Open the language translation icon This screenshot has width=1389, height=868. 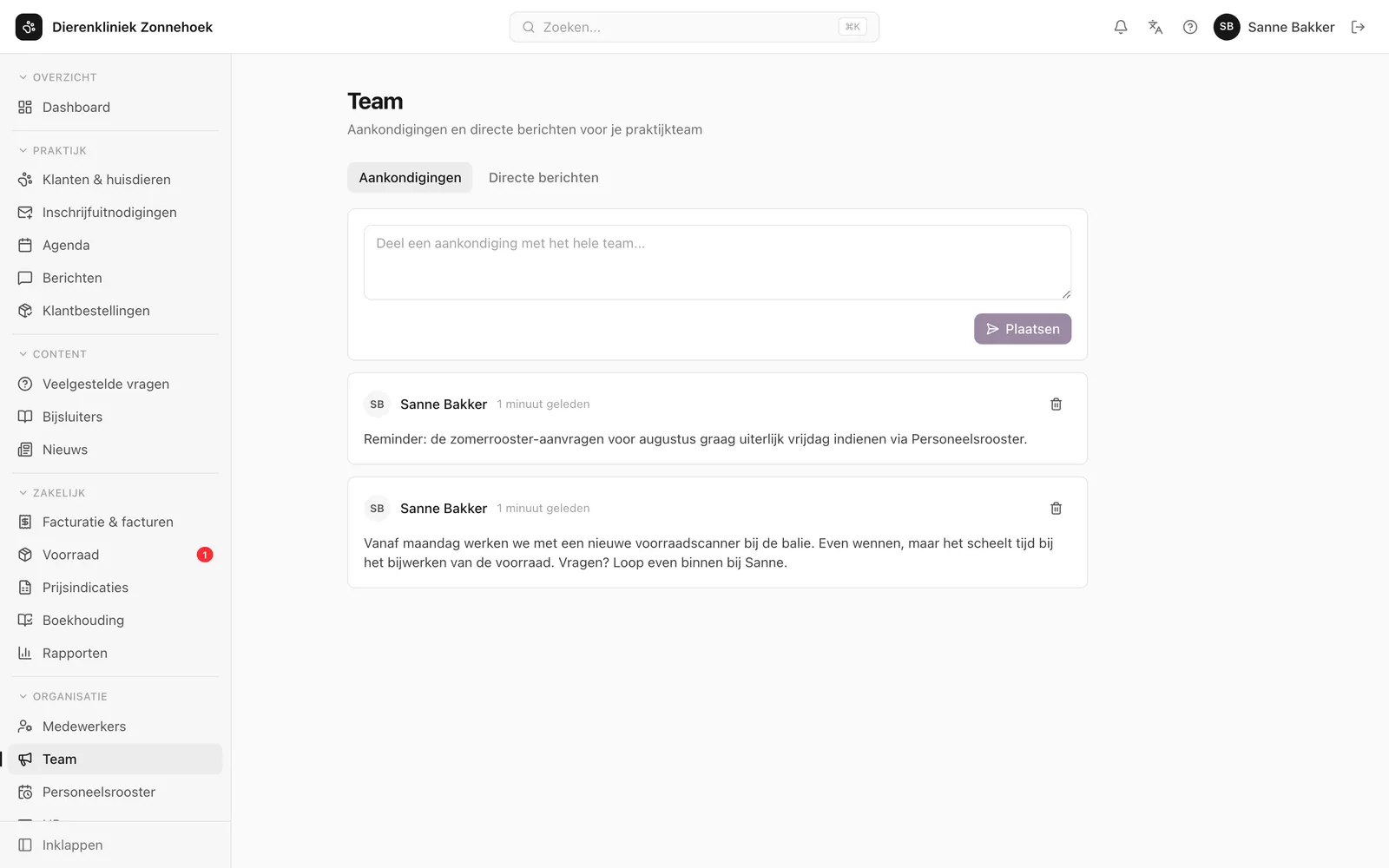point(1155,27)
